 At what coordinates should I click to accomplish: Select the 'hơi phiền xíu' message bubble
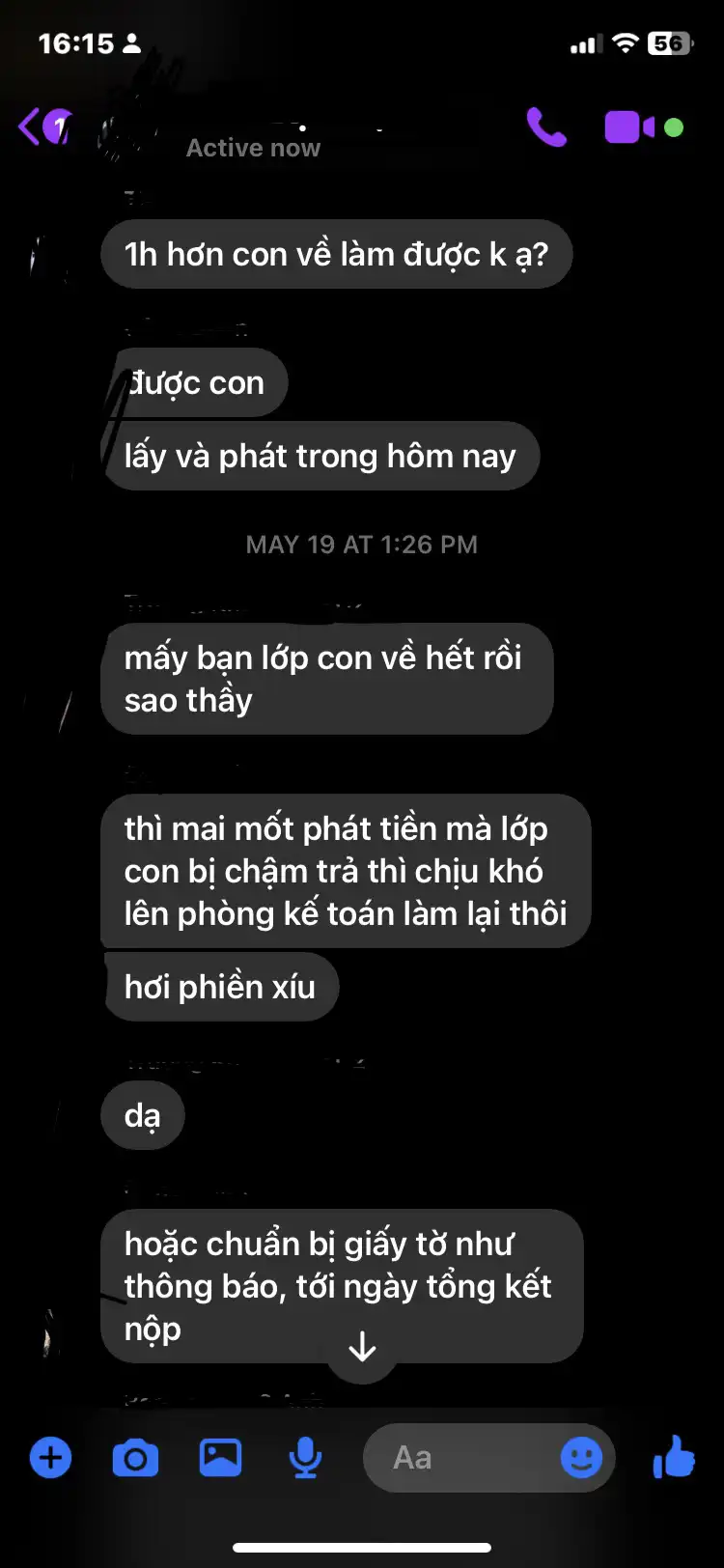coord(219,987)
